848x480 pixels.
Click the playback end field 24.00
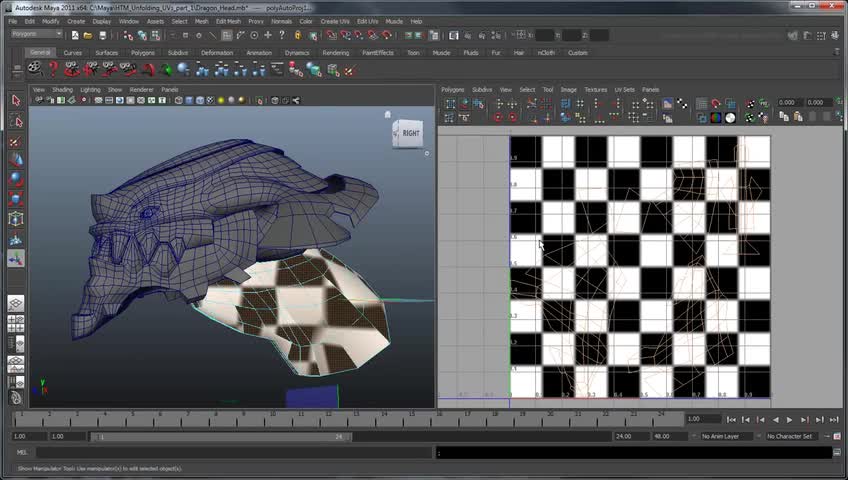point(631,436)
